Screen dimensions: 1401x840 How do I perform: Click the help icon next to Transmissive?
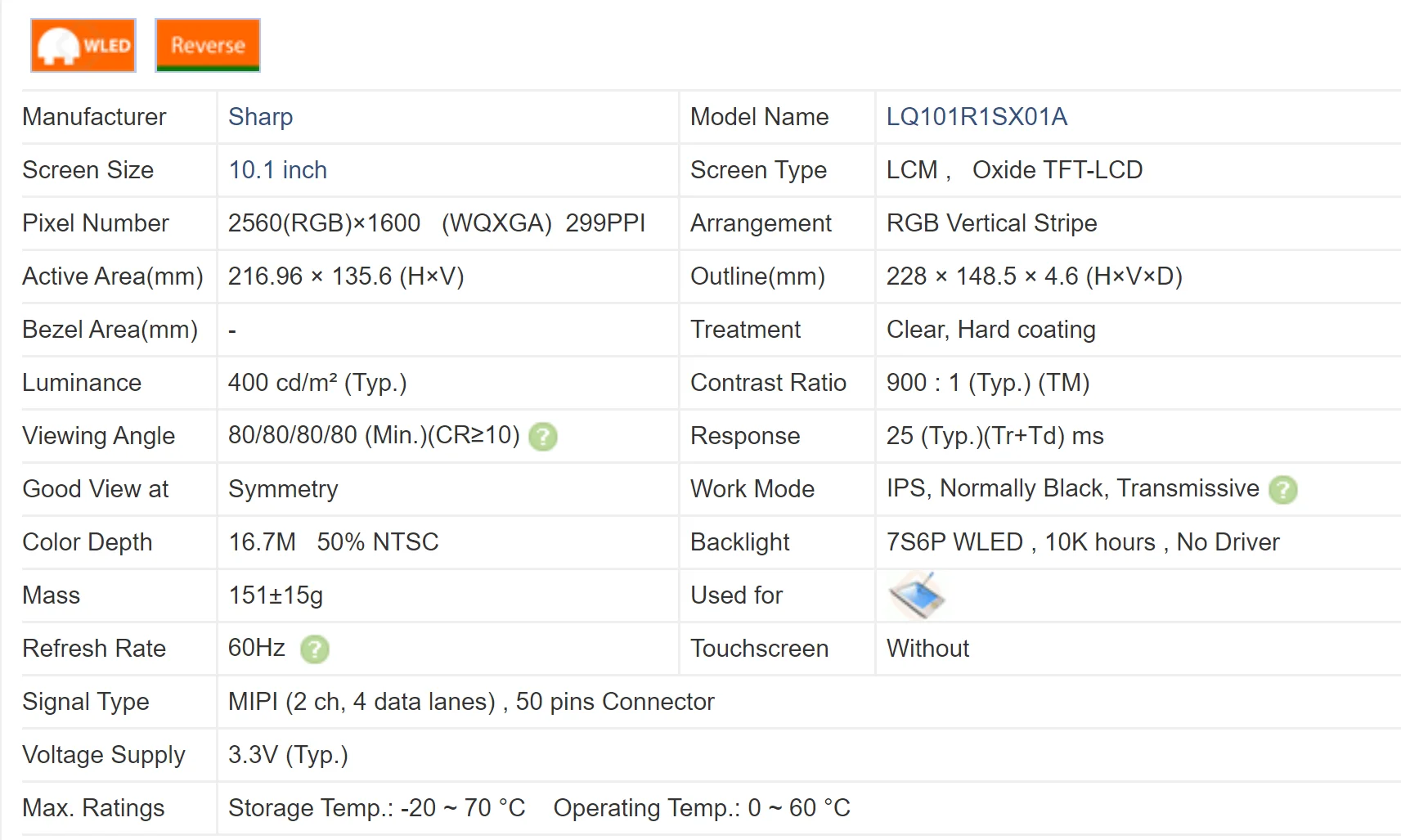click(1283, 489)
